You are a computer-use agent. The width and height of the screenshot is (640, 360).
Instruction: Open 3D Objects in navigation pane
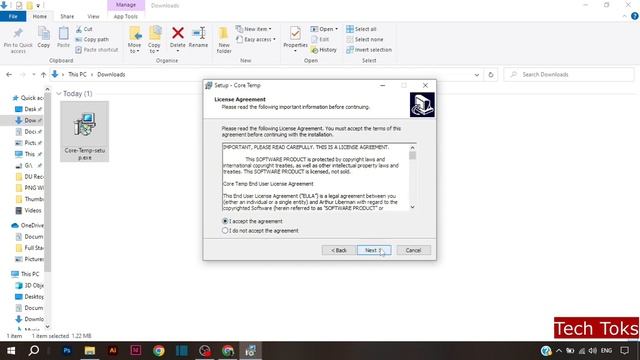[x=29, y=285]
